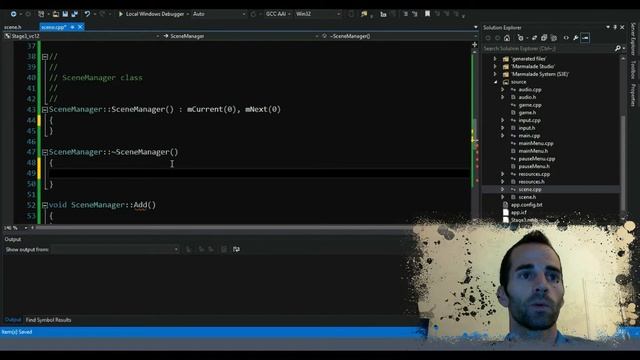Start the Local Windows Debugger
Image resolution: width=640 pixels, height=360 pixels.
click(x=151, y=14)
